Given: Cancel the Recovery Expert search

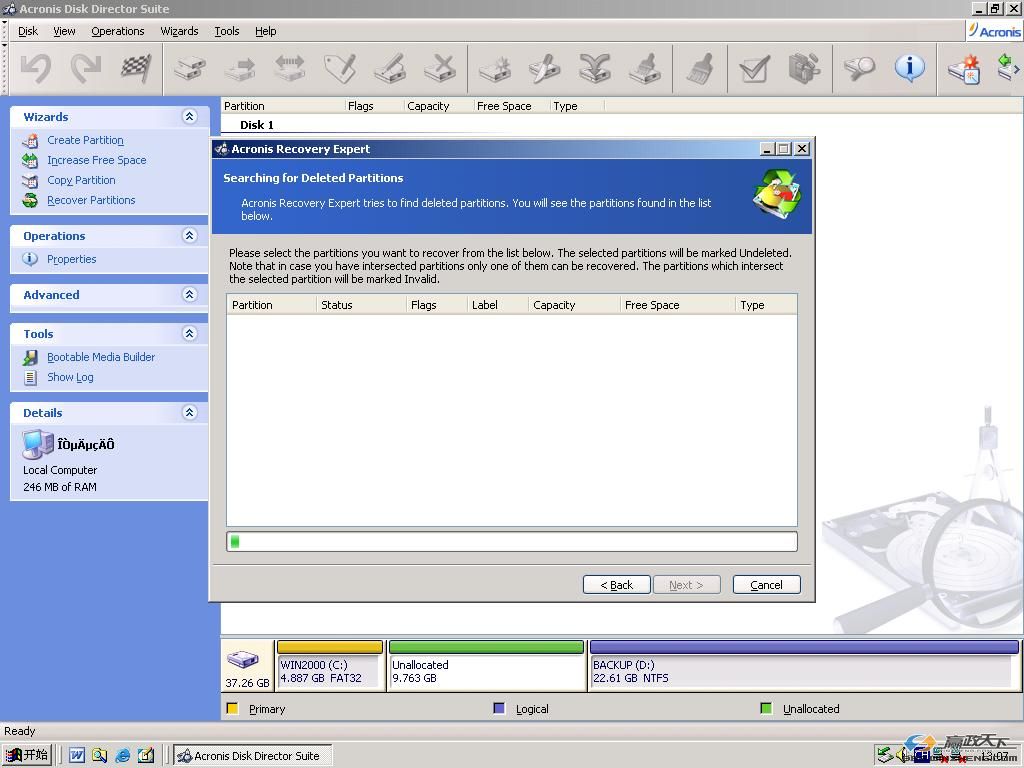Looking at the screenshot, I should pyautogui.click(x=766, y=584).
